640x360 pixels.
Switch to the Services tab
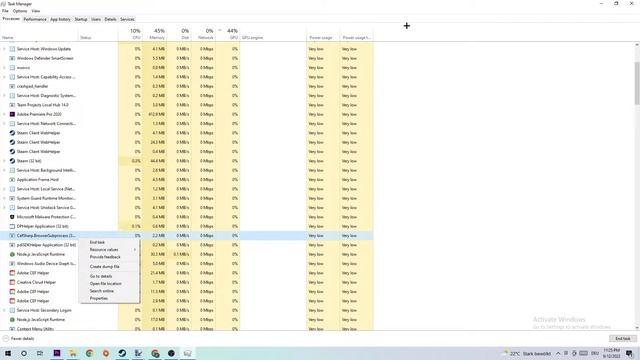(127, 19)
